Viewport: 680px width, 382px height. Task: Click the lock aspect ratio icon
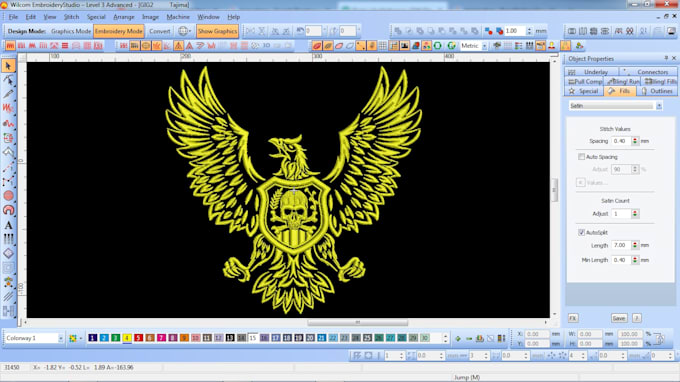pos(659,339)
